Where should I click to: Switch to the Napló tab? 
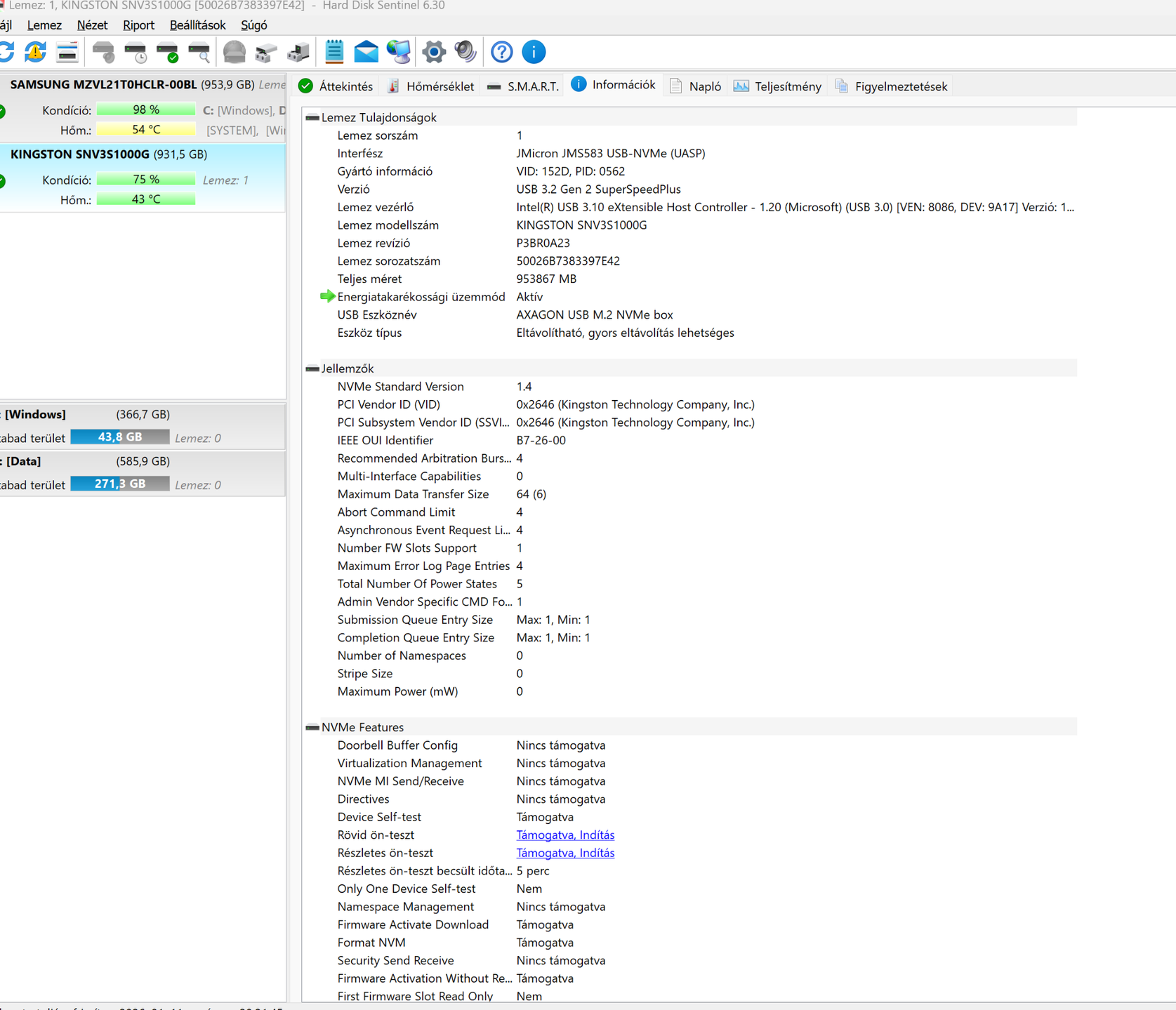695,86
